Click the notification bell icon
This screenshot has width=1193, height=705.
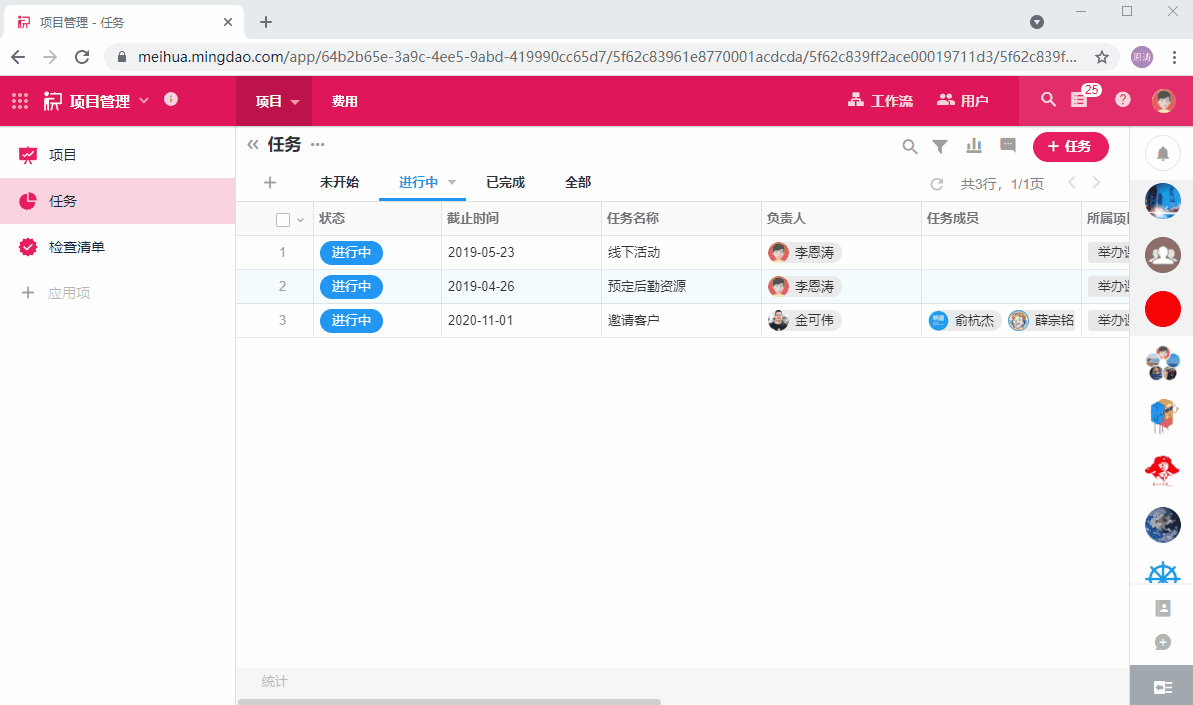click(x=1162, y=153)
